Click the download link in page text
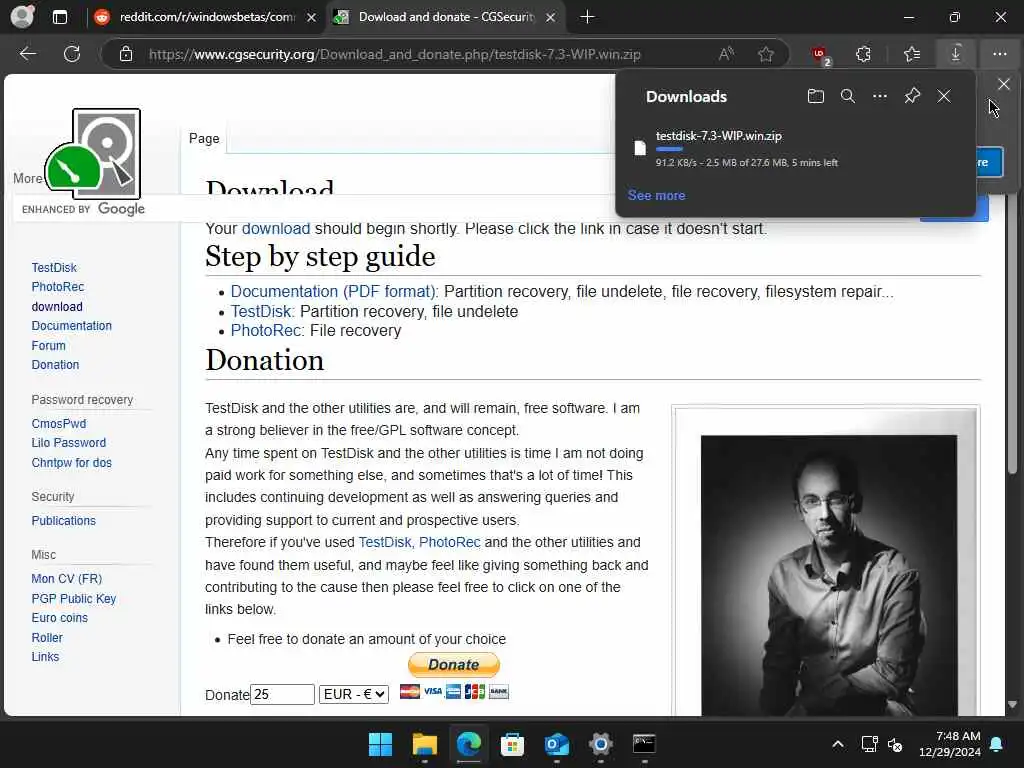Screen dimensions: 1024x768 point(276,229)
